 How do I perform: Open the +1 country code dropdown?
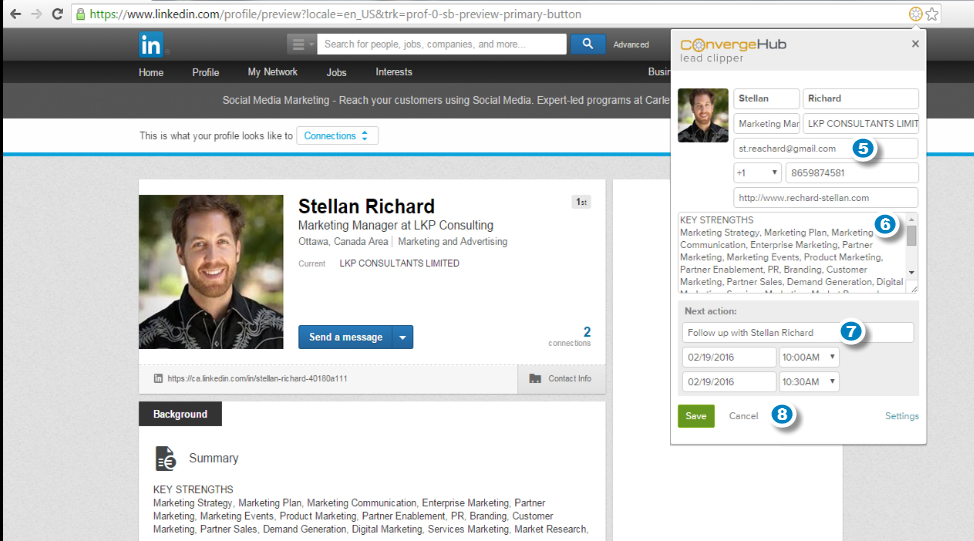757,173
